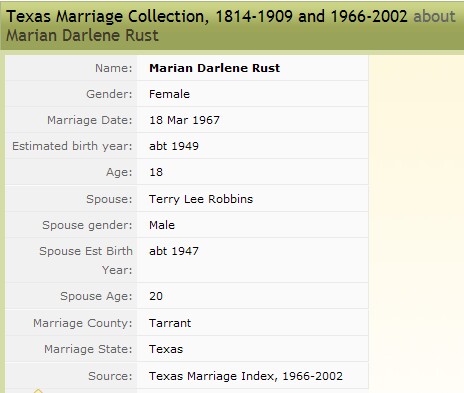Click the abt 1947 spouse birth year

pyautogui.click(x=174, y=251)
